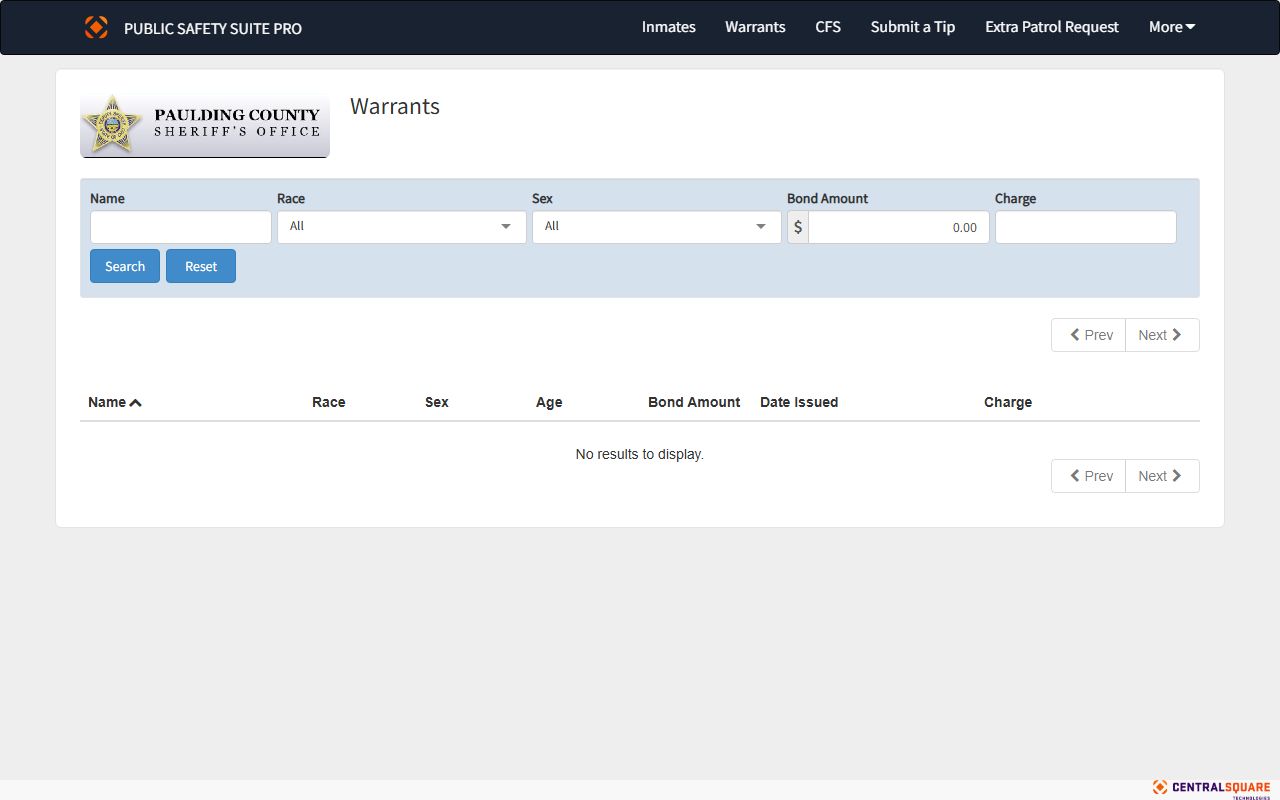Click the Search button
The image size is (1280, 800).
point(125,266)
